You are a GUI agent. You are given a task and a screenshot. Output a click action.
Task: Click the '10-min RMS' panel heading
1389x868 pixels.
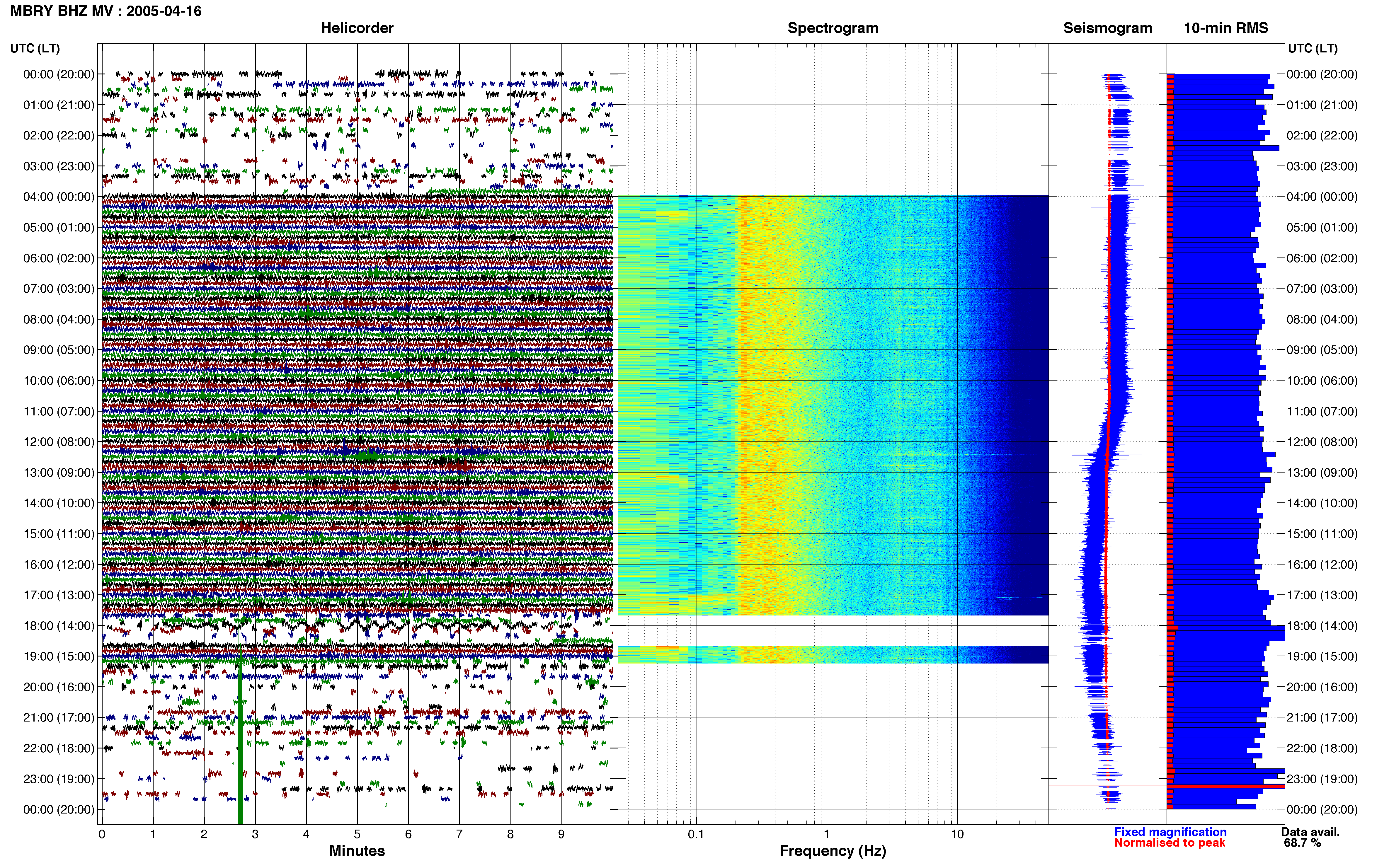pos(1225,28)
